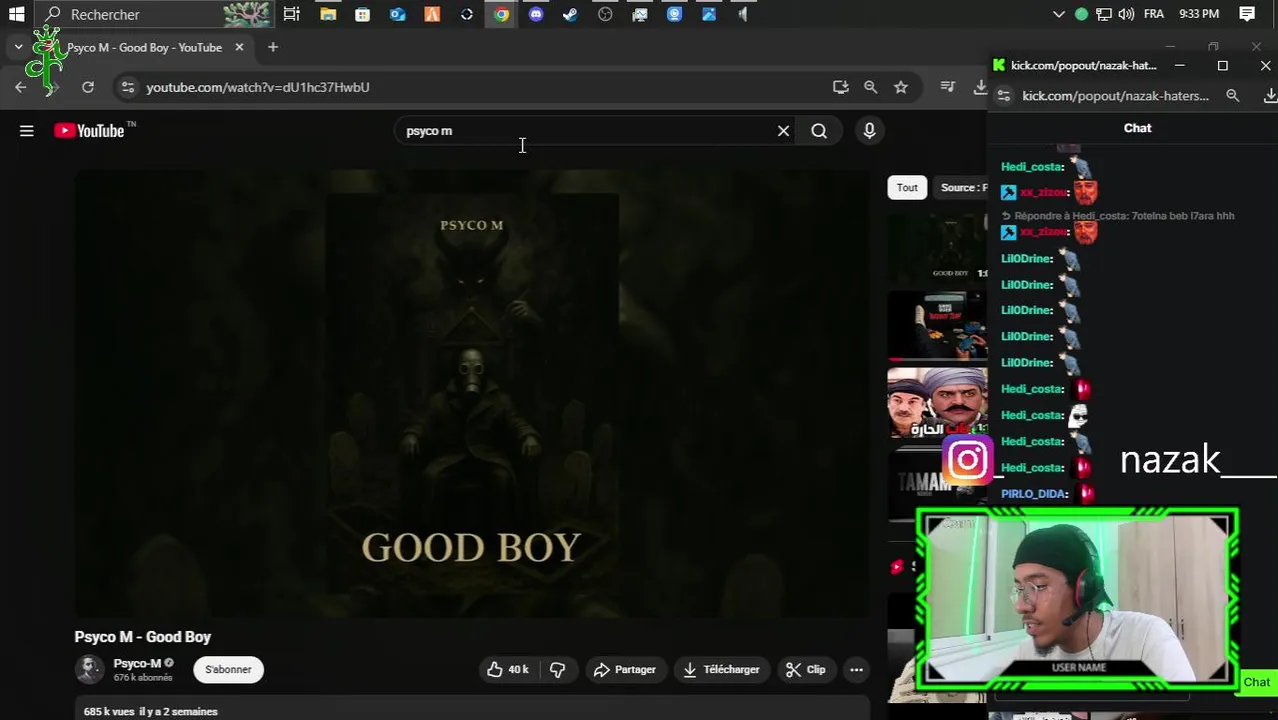1278x720 pixels.
Task: Install the YouTube app from address bar
Action: click(x=840, y=87)
